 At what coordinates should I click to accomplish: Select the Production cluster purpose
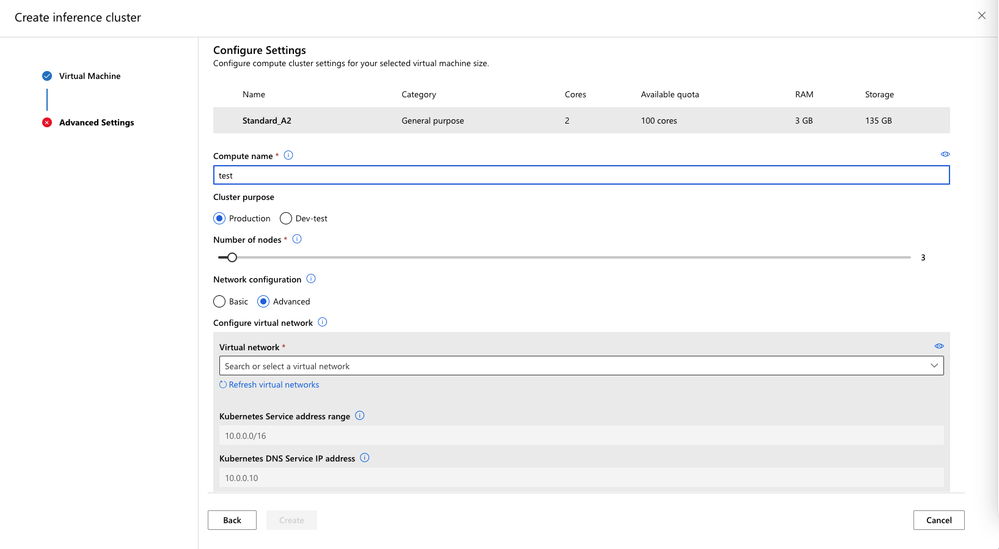point(219,218)
